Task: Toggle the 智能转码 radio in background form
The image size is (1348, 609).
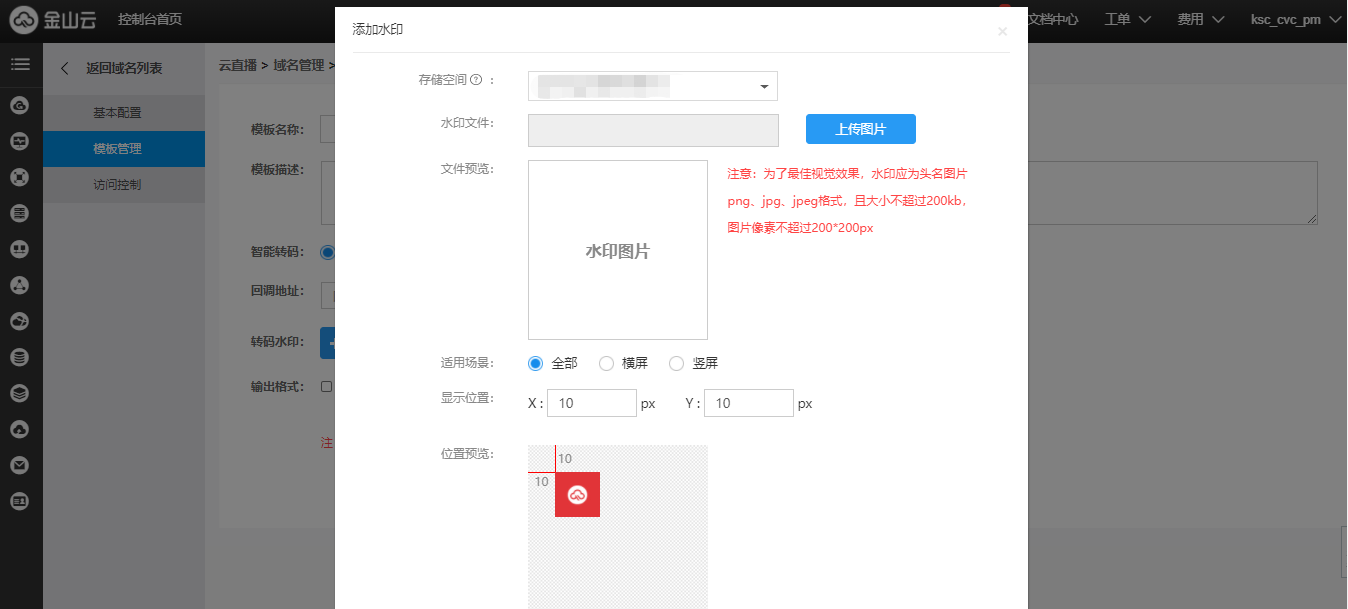Action: point(327,252)
